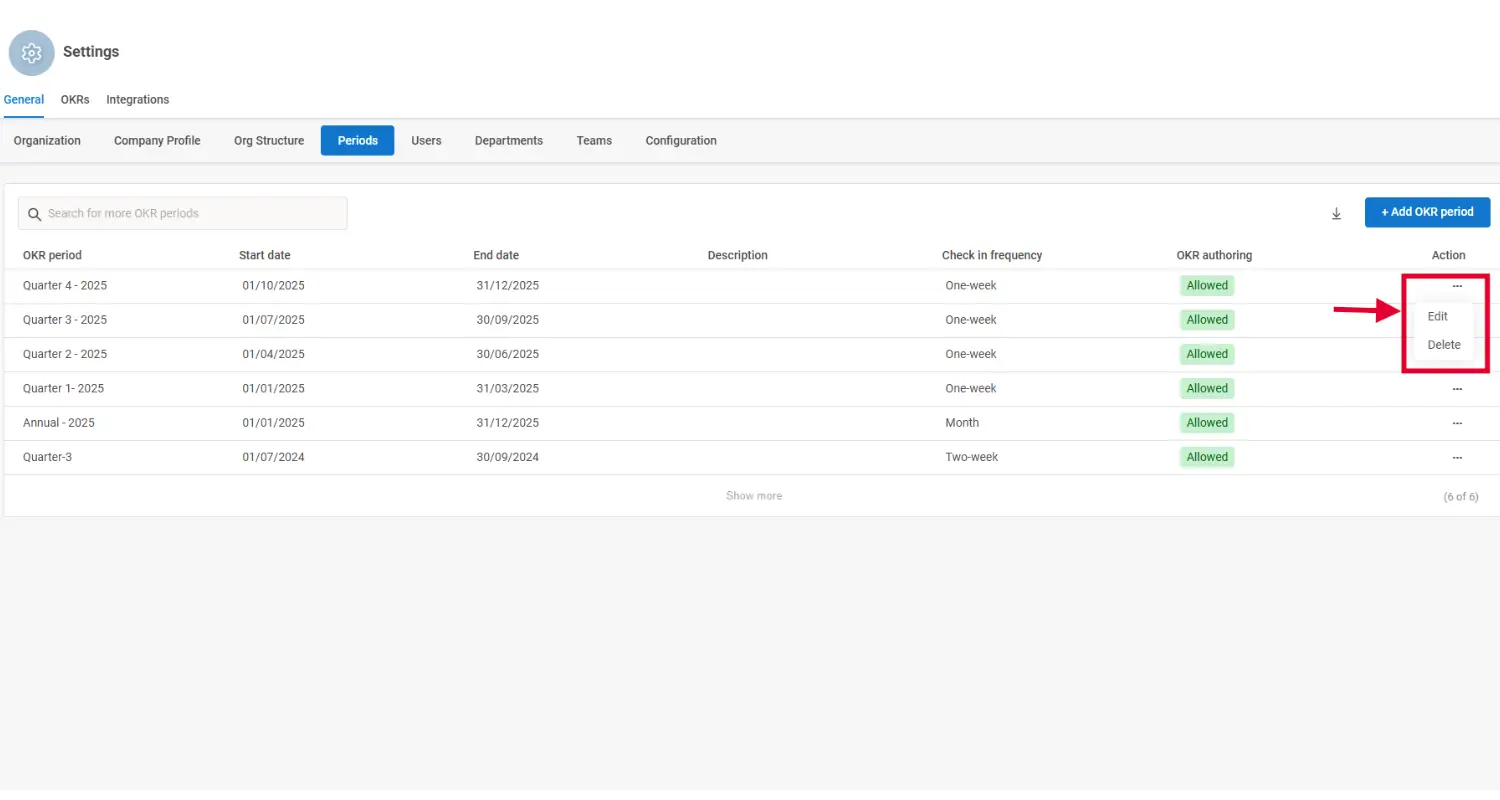This screenshot has width=1500, height=800.
Task: Open actions menu for the Quarter-3 row
Action: tap(1457, 457)
